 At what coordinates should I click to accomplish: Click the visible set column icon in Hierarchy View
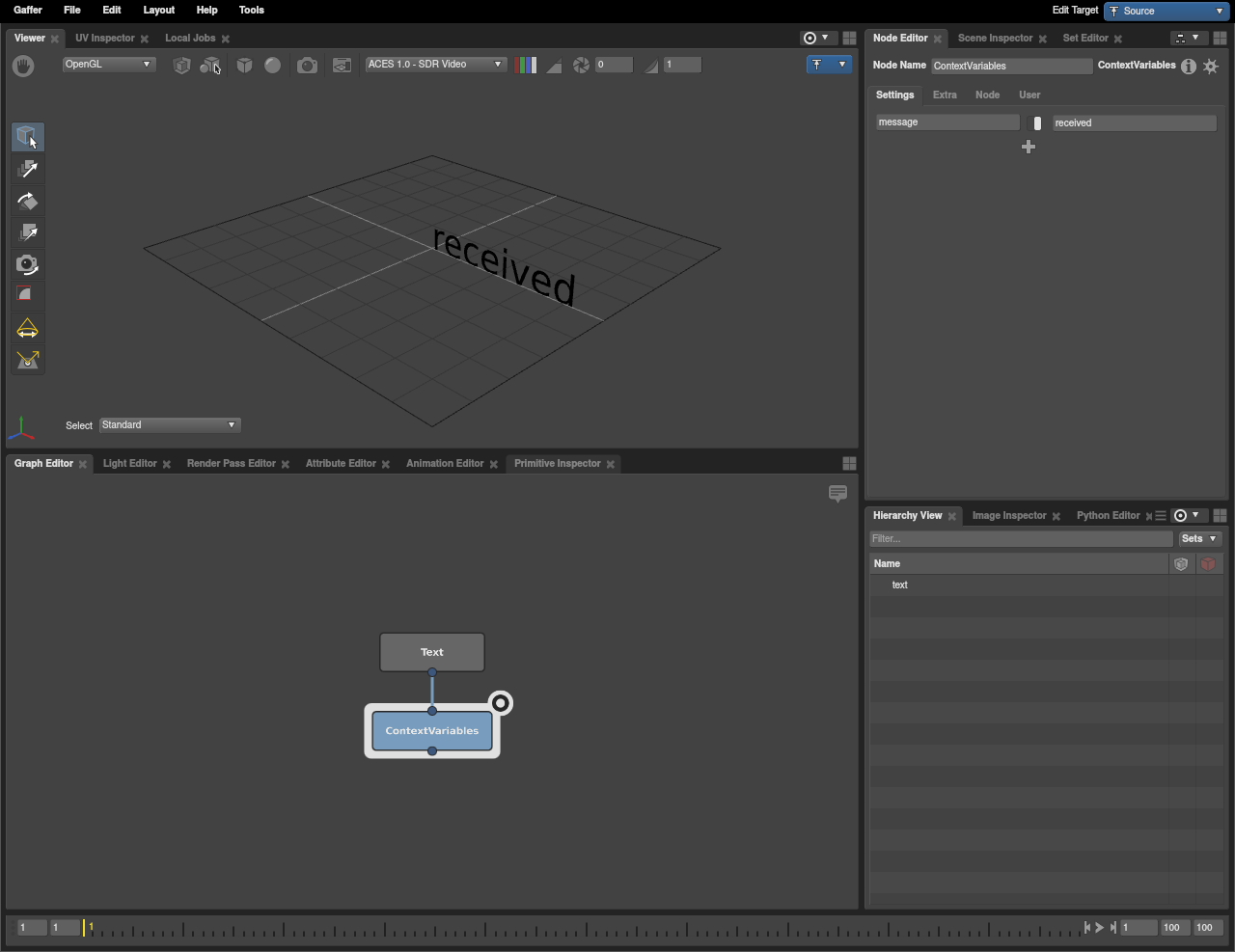point(1181,563)
